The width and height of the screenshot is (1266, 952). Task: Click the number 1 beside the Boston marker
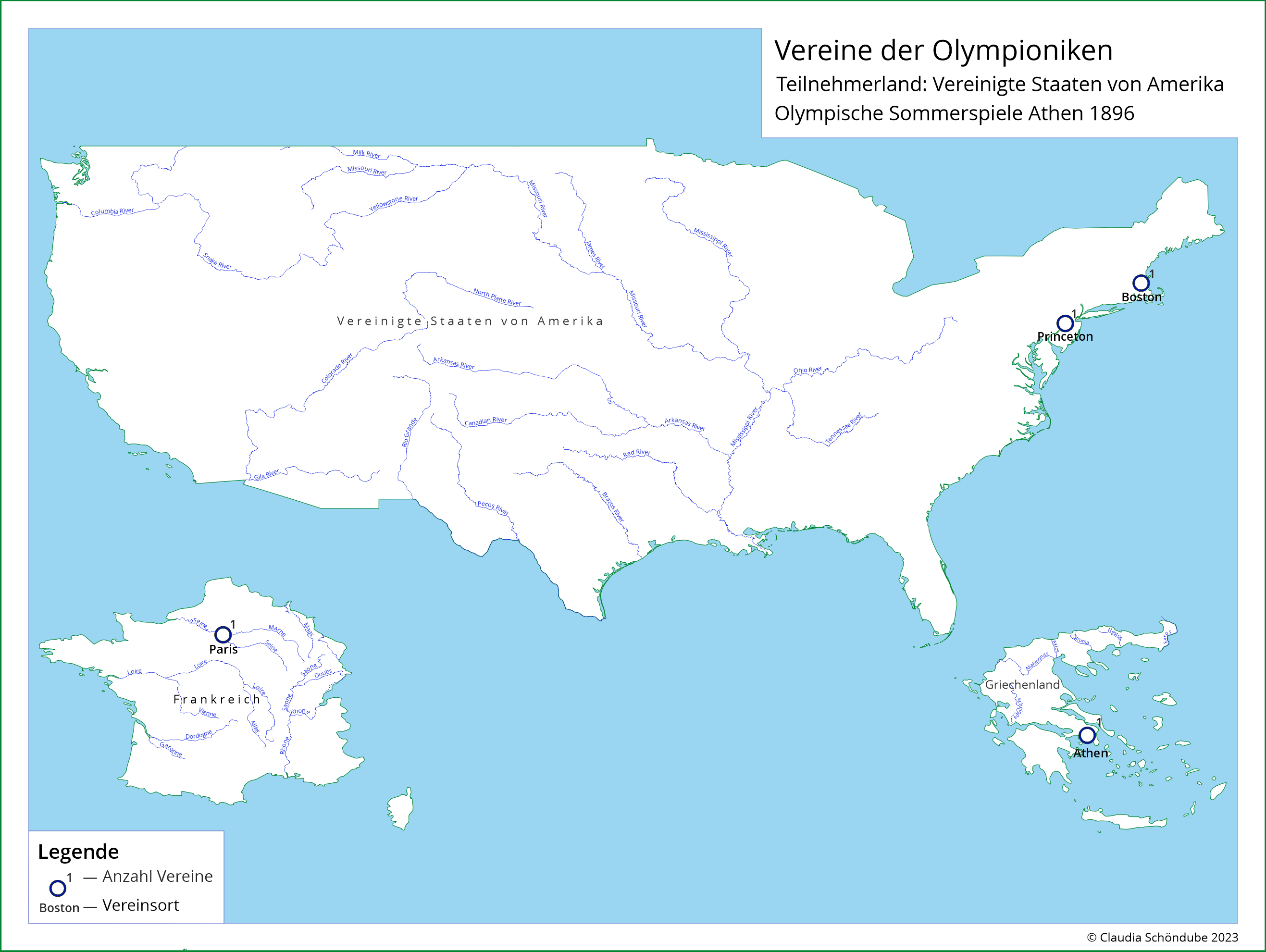(1152, 274)
